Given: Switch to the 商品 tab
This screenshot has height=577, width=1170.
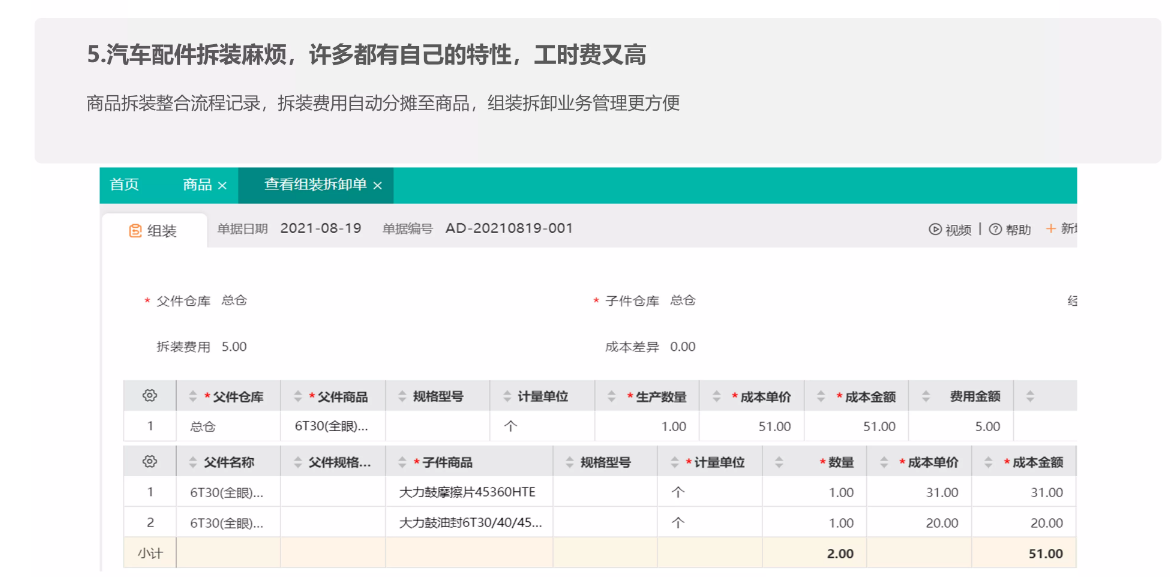Looking at the screenshot, I should pos(197,185).
